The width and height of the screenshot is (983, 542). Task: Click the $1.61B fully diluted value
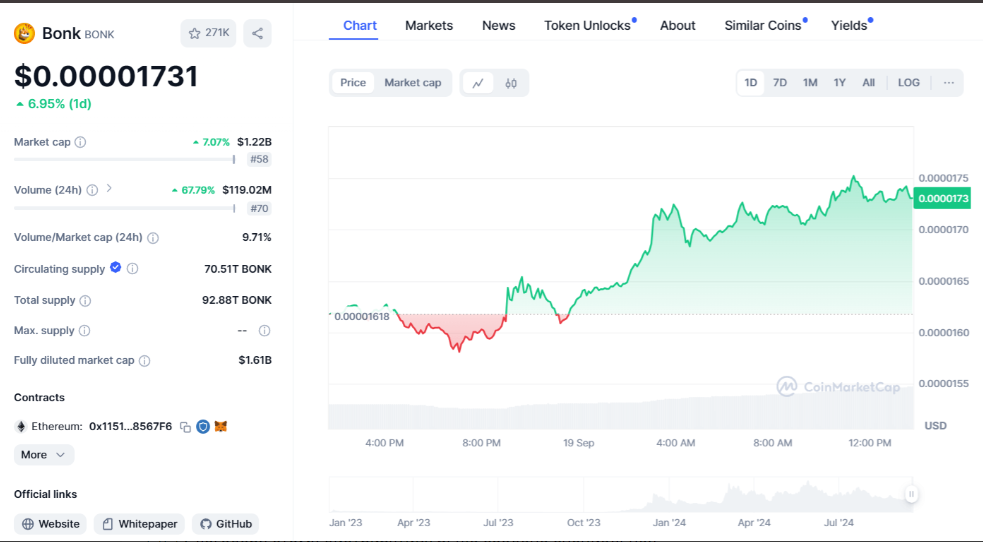coord(255,360)
